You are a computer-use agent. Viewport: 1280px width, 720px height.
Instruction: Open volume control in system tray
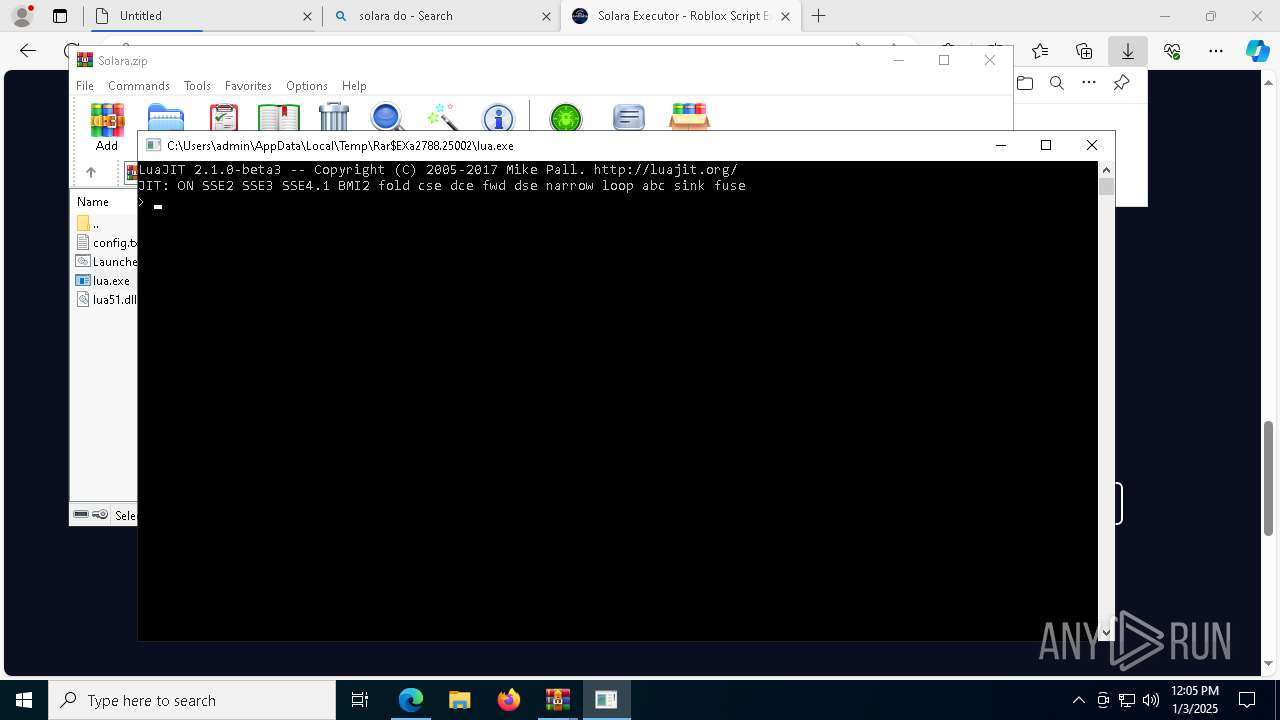pos(1151,700)
